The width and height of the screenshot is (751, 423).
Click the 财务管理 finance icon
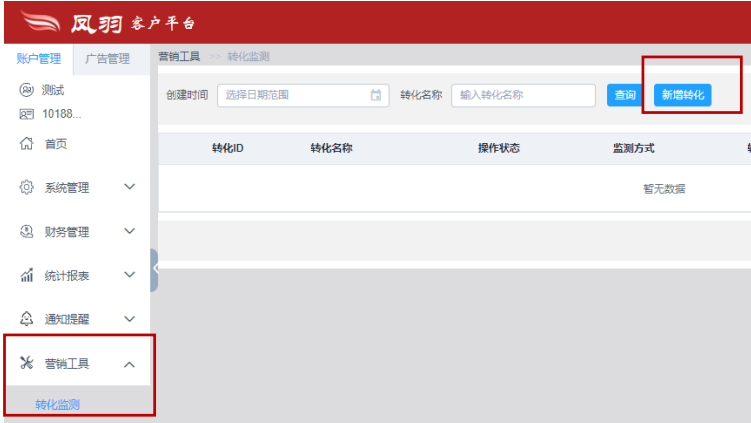[27, 232]
